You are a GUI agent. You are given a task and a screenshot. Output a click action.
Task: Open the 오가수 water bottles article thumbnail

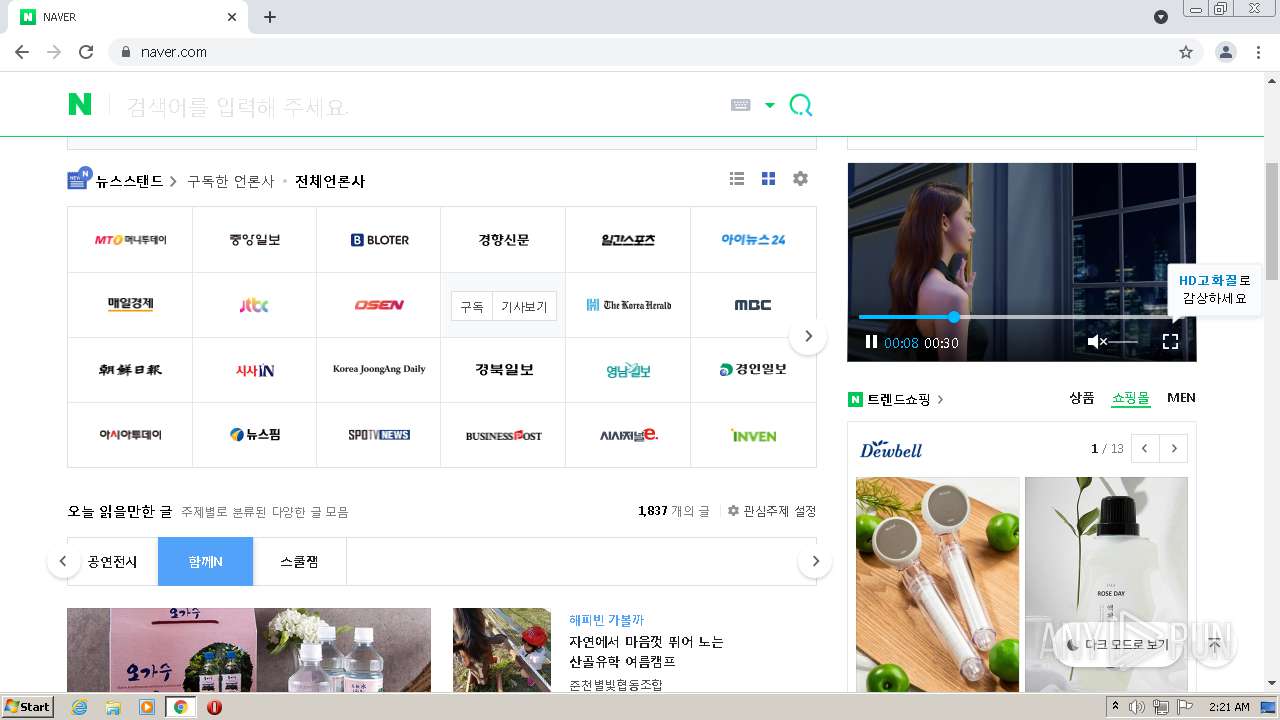249,650
